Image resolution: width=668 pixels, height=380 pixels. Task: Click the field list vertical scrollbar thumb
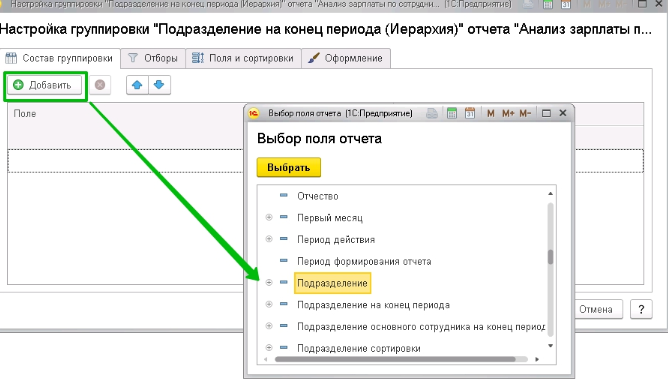pos(550,257)
